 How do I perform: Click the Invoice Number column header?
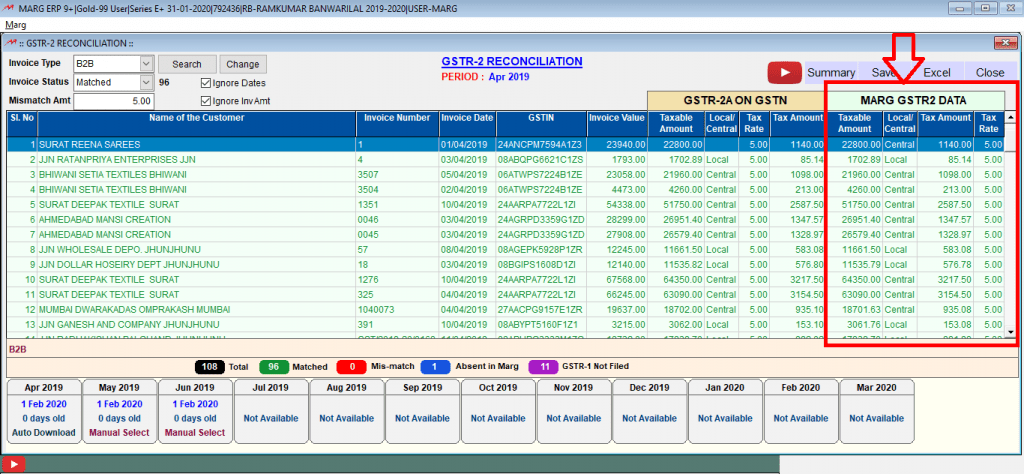click(397, 123)
